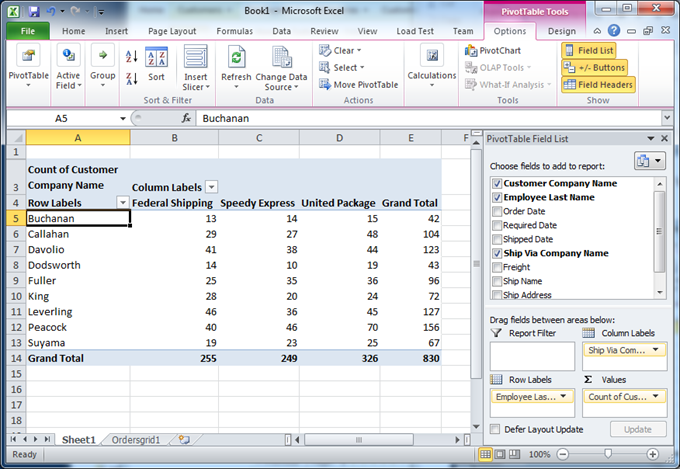
Task: Click the Undo arrow in title bar
Action: point(51,11)
